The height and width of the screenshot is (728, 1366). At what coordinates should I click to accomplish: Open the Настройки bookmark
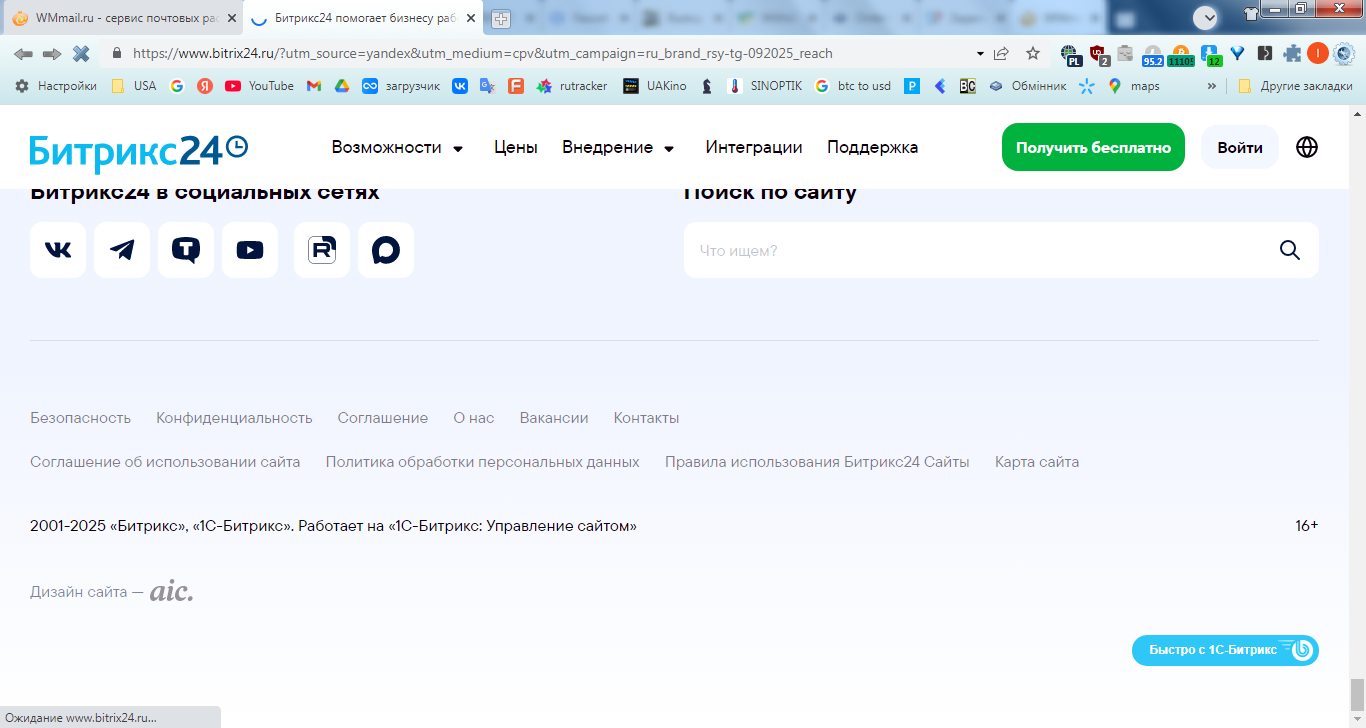(x=56, y=86)
